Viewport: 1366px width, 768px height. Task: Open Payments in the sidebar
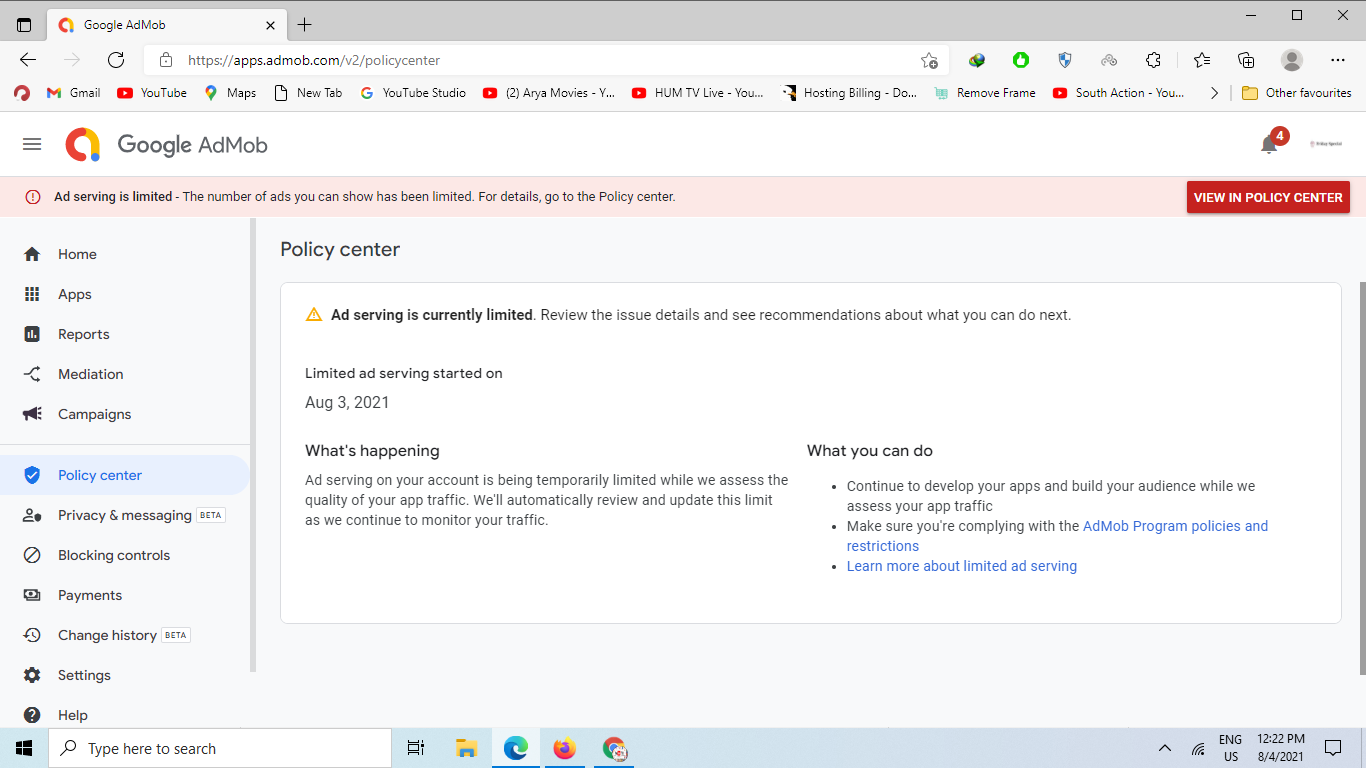point(125,595)
